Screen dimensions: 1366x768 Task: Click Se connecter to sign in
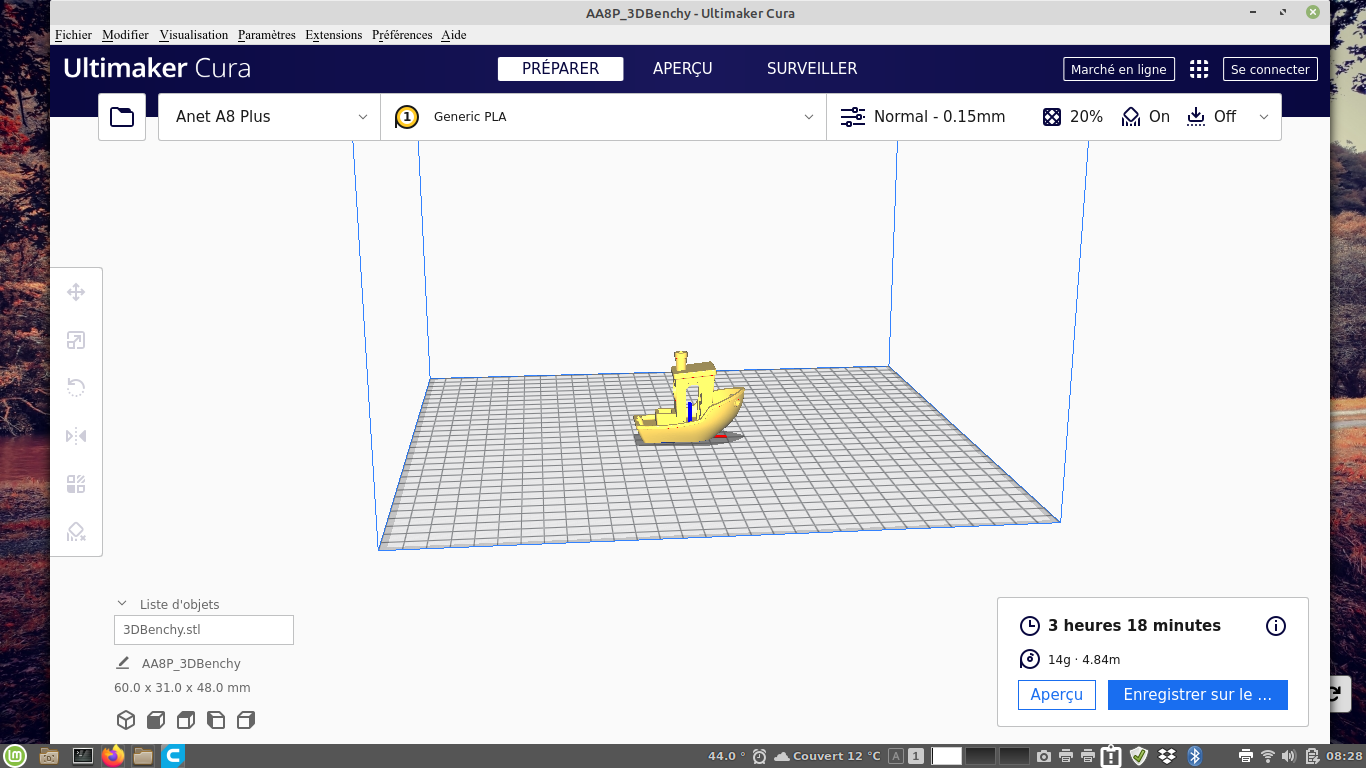[x=1270, y=69]
